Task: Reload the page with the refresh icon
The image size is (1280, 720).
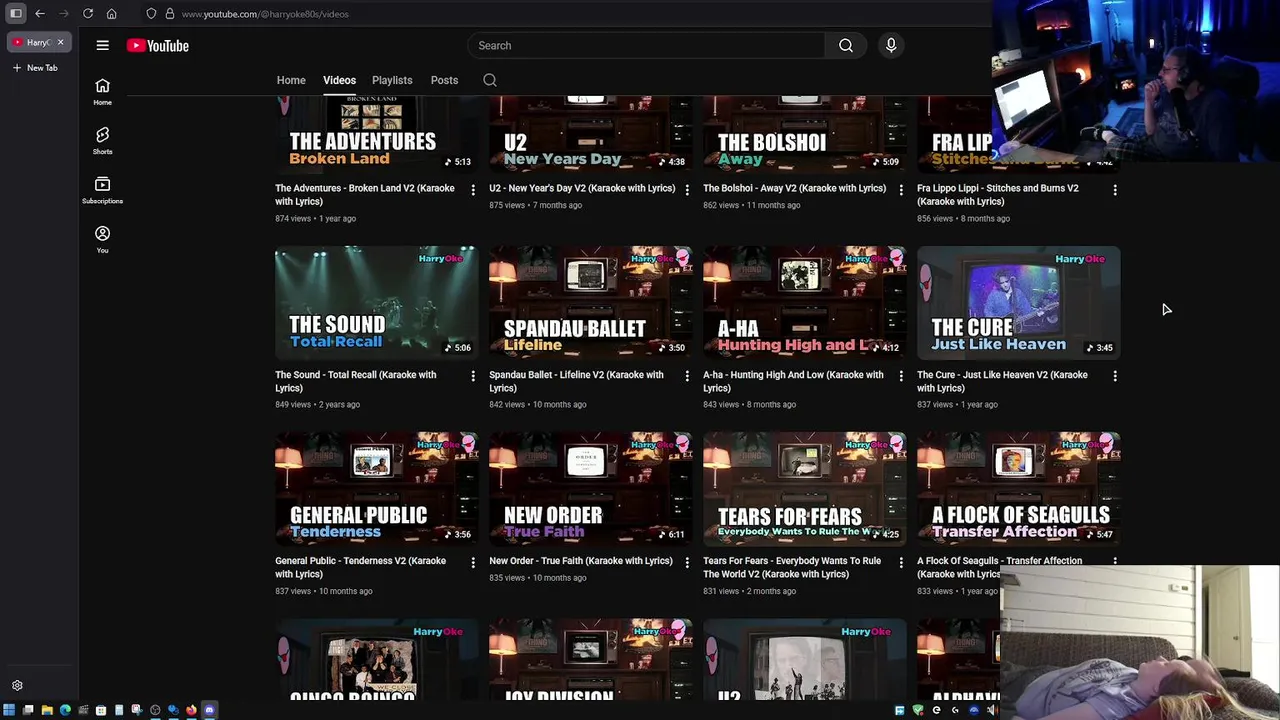Action: [88, 14]
